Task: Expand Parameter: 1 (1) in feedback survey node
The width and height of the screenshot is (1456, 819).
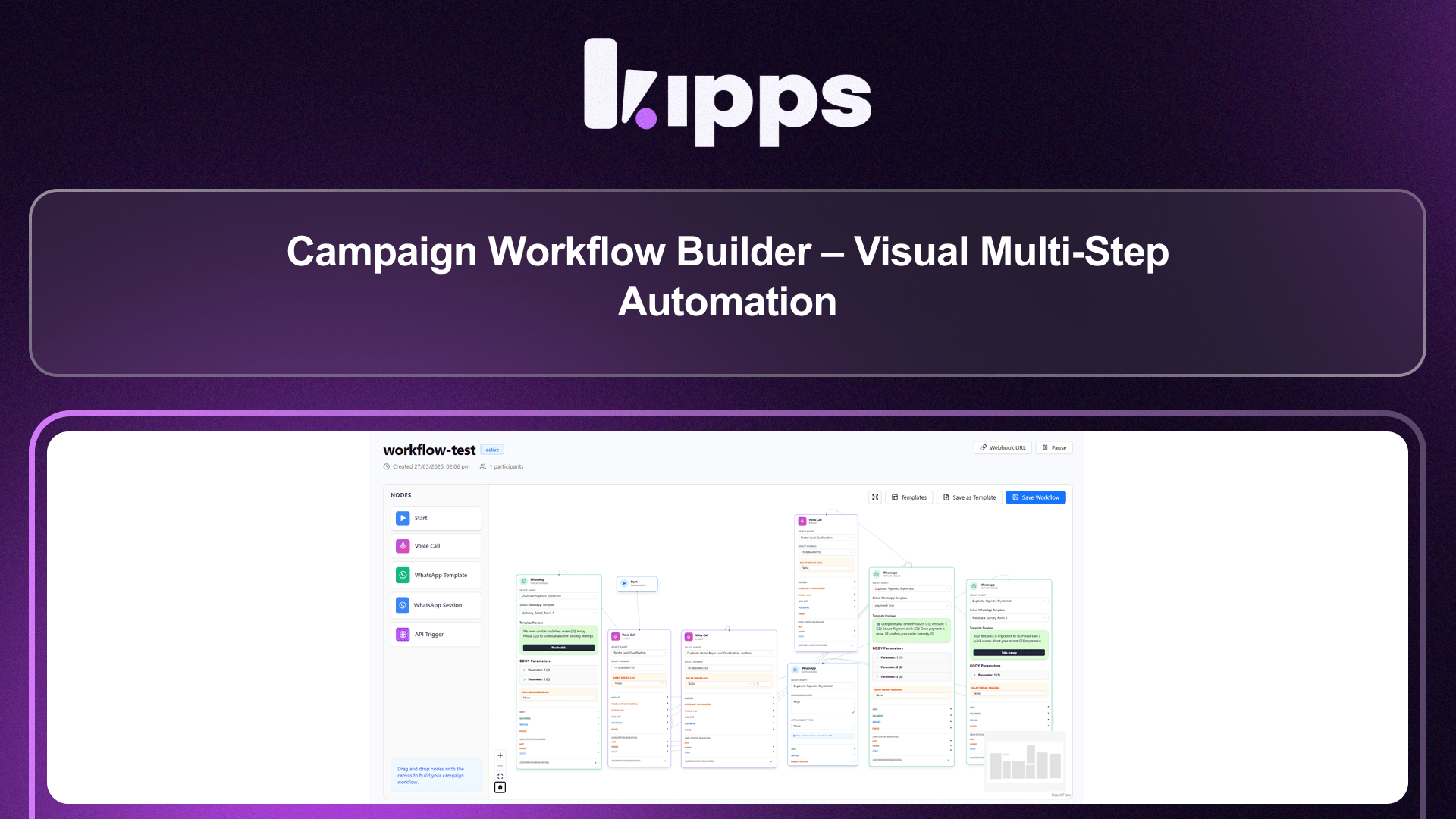Action: pos(1009,675)
